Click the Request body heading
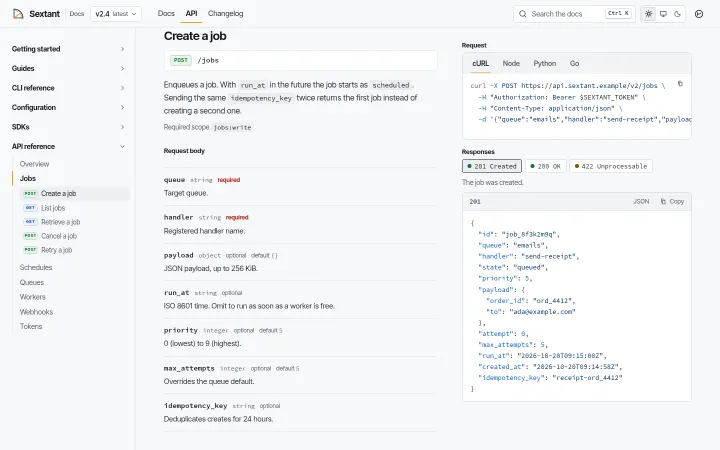The width and height of the screenshot is (720, 450). point(184,151)
